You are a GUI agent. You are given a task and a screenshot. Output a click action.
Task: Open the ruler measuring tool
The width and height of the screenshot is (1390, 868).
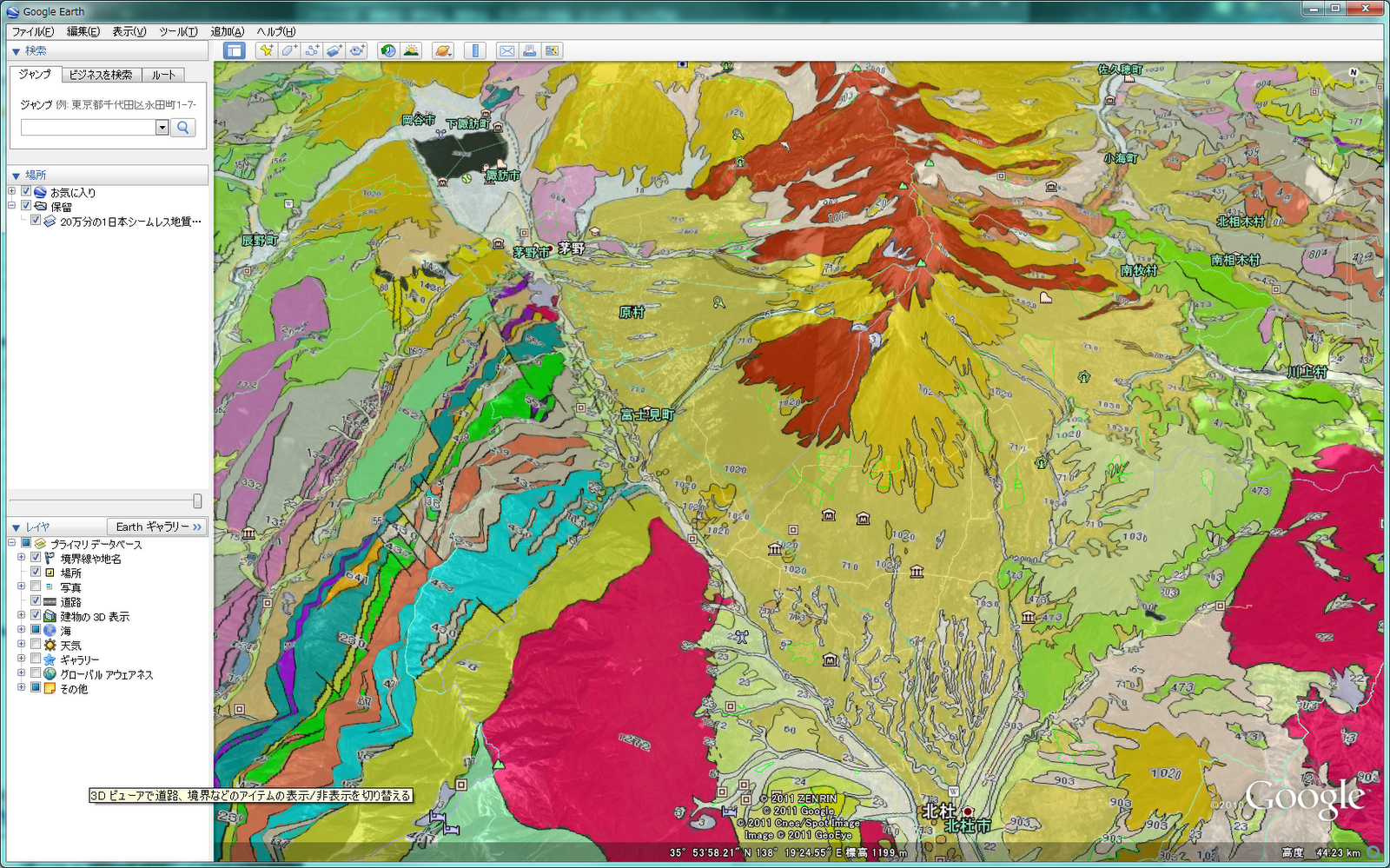[474, 50]
